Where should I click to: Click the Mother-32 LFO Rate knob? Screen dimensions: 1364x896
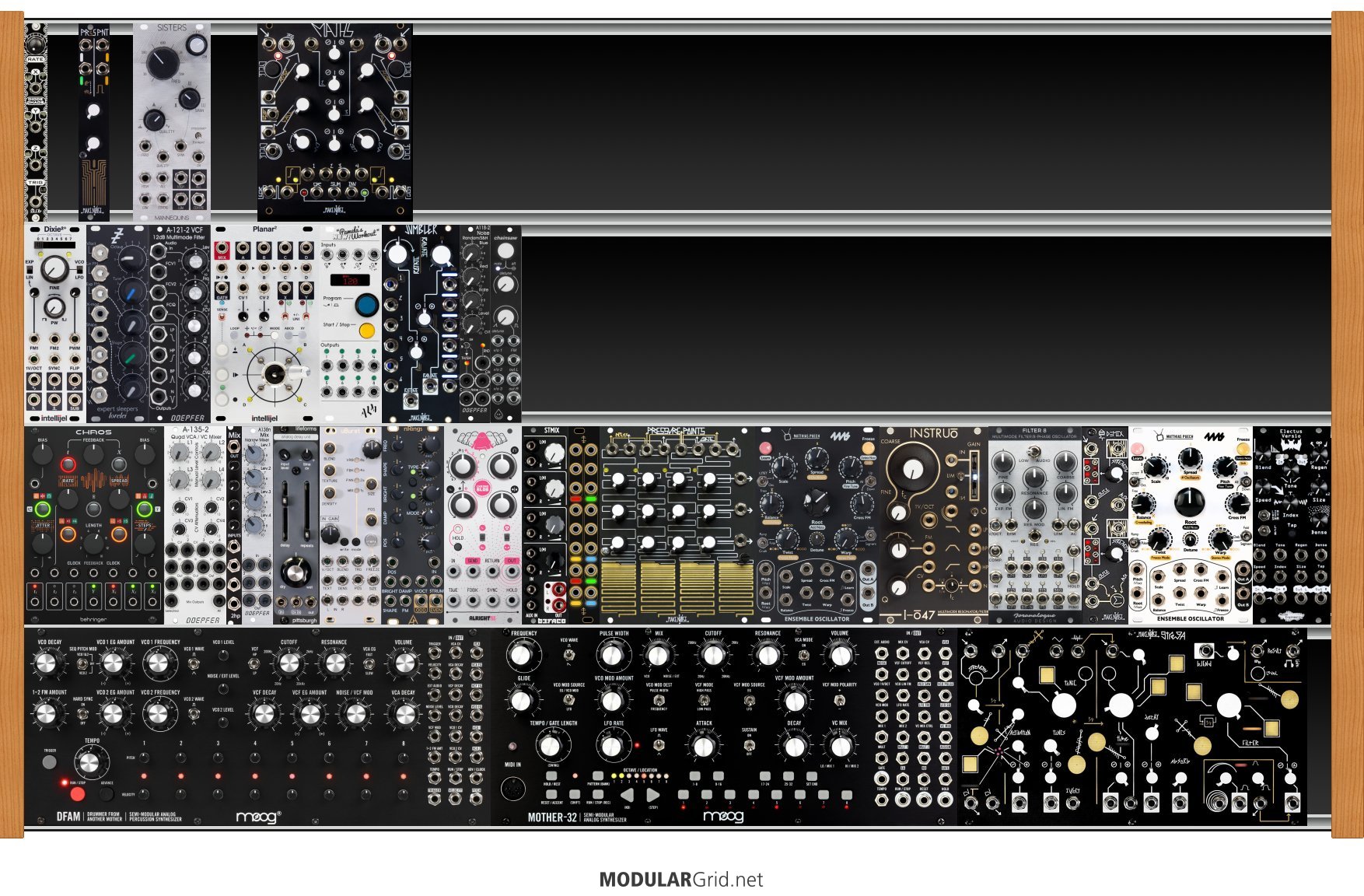point(614,745)
